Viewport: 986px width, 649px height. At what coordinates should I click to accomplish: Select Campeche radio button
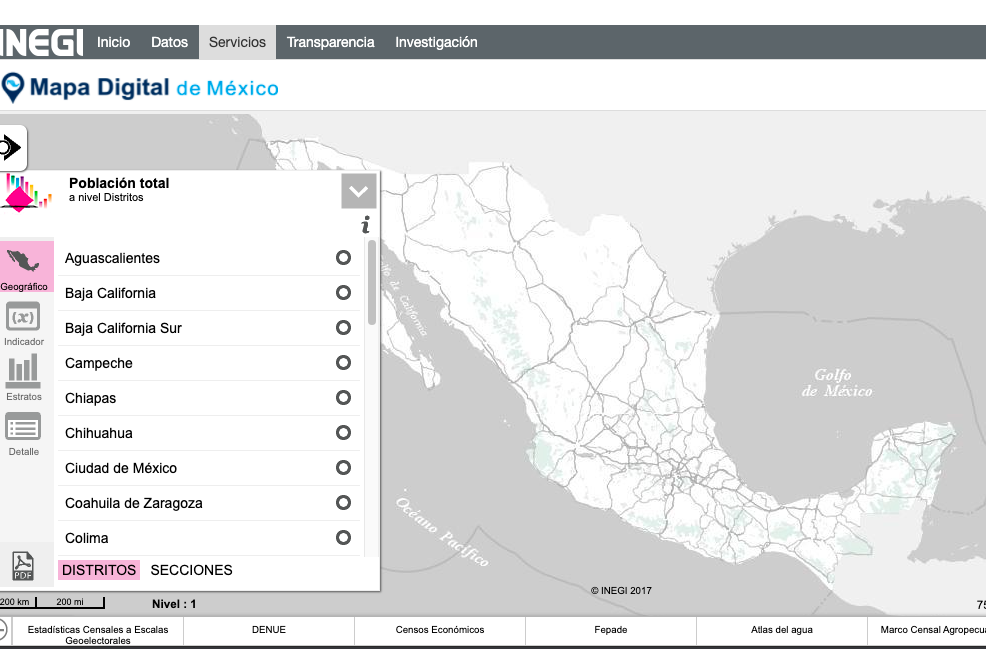tap(343, 363)
